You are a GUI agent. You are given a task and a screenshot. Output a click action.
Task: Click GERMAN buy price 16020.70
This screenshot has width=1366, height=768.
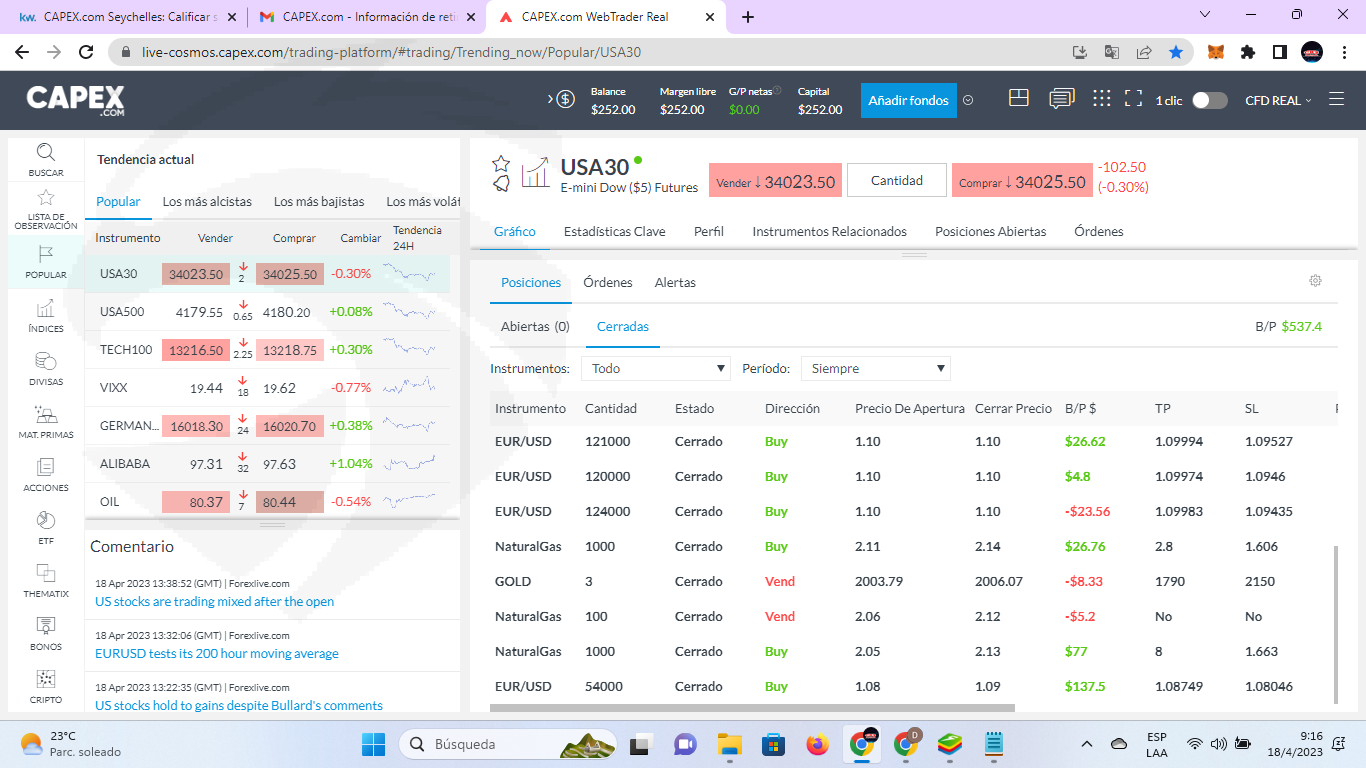290,426
